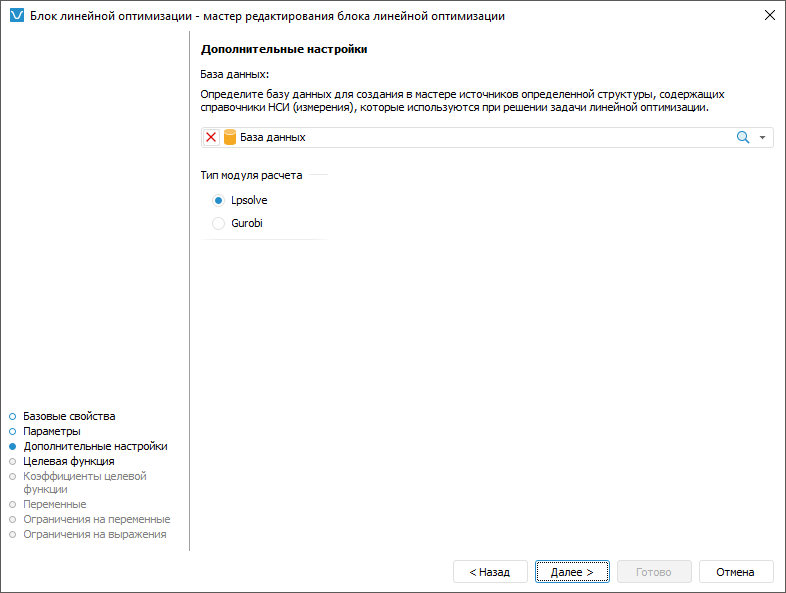Click the Параметры step bullet
Viewport: 786px width, 593px height.
tap(13, 431)
